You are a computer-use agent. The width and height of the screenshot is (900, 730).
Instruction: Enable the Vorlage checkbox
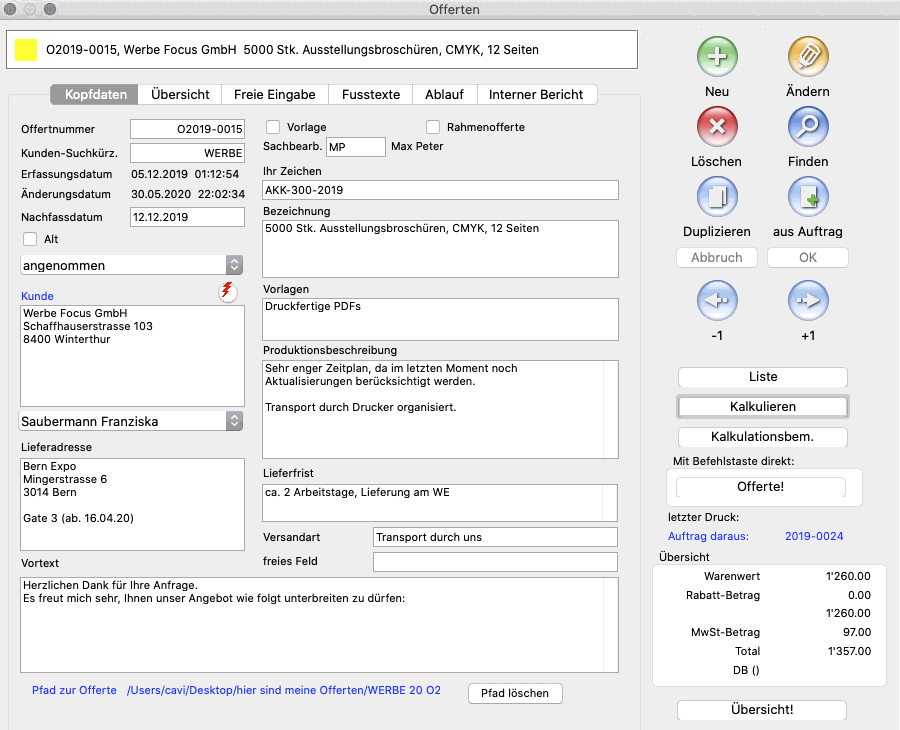click(x=273, y=127)
